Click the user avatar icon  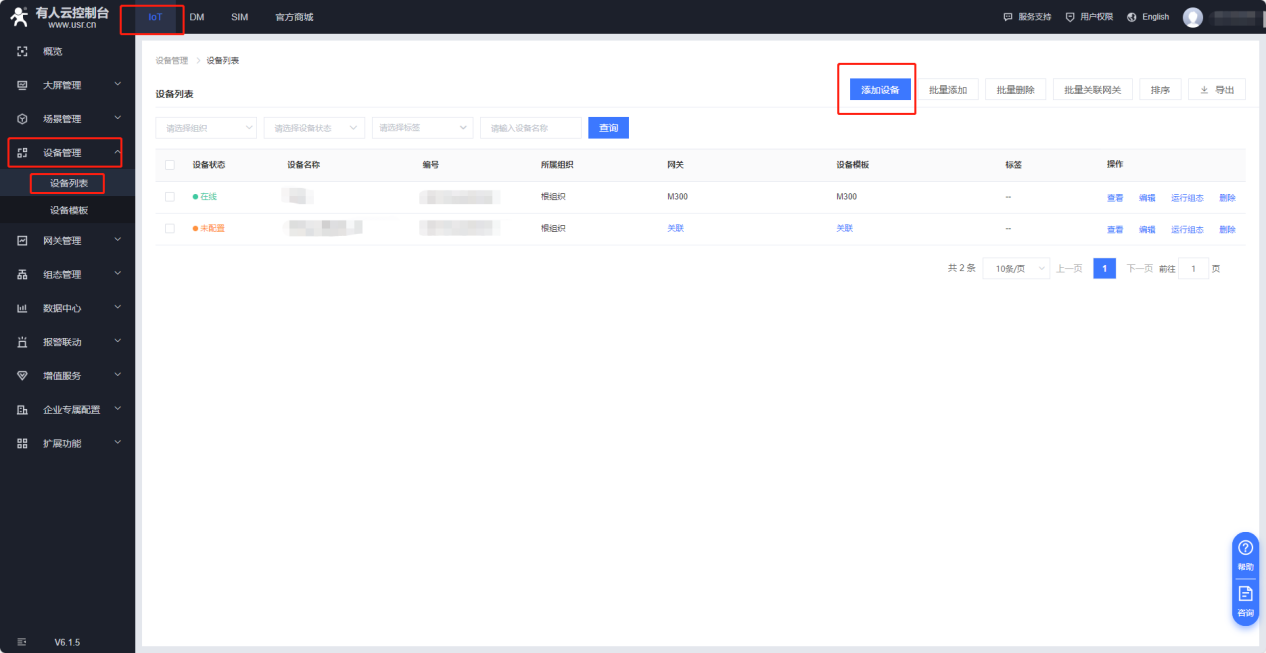1192,17
